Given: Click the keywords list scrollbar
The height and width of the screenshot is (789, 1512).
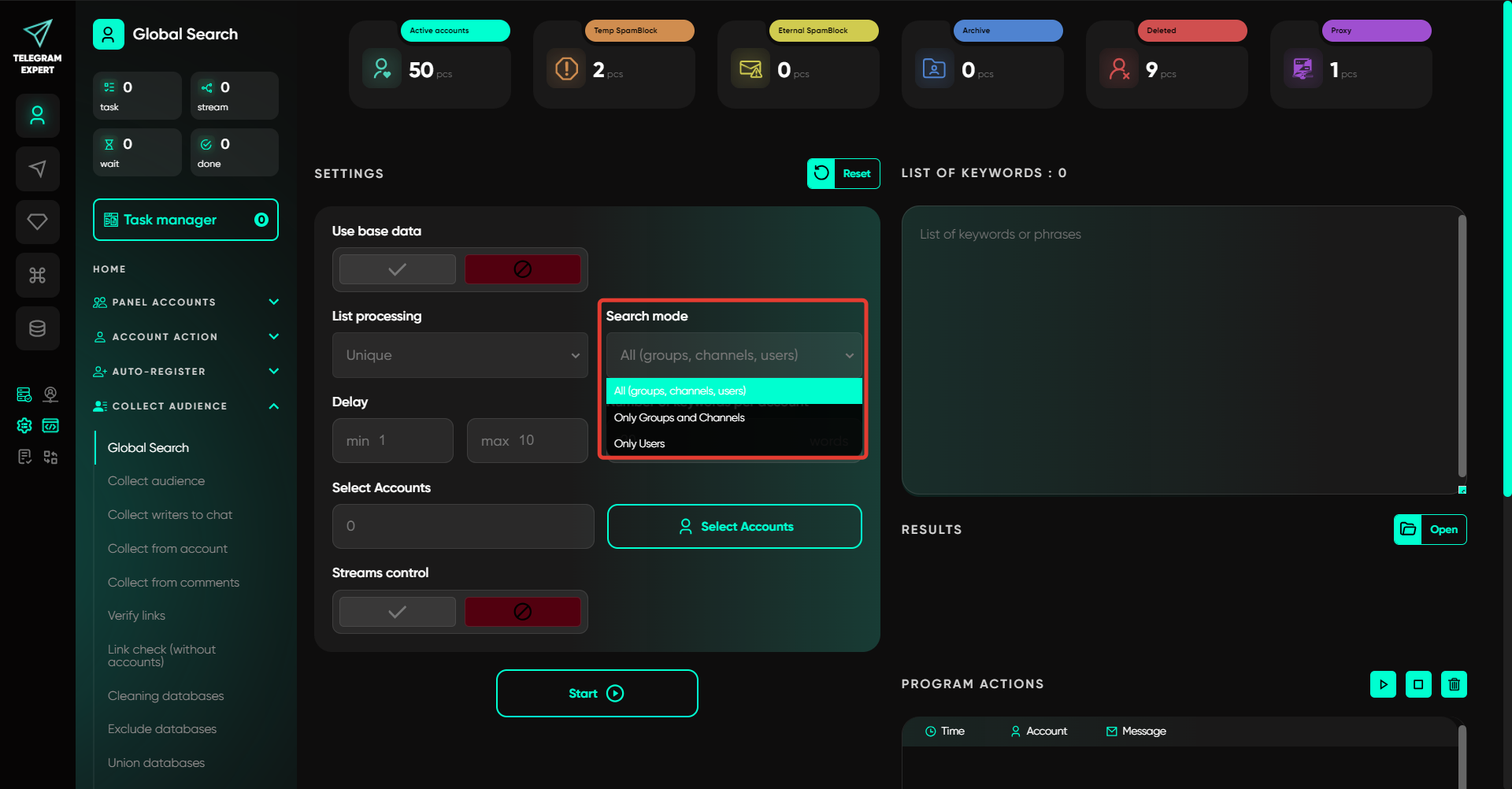Looking at the screenshot, I should pos(1462,346).
